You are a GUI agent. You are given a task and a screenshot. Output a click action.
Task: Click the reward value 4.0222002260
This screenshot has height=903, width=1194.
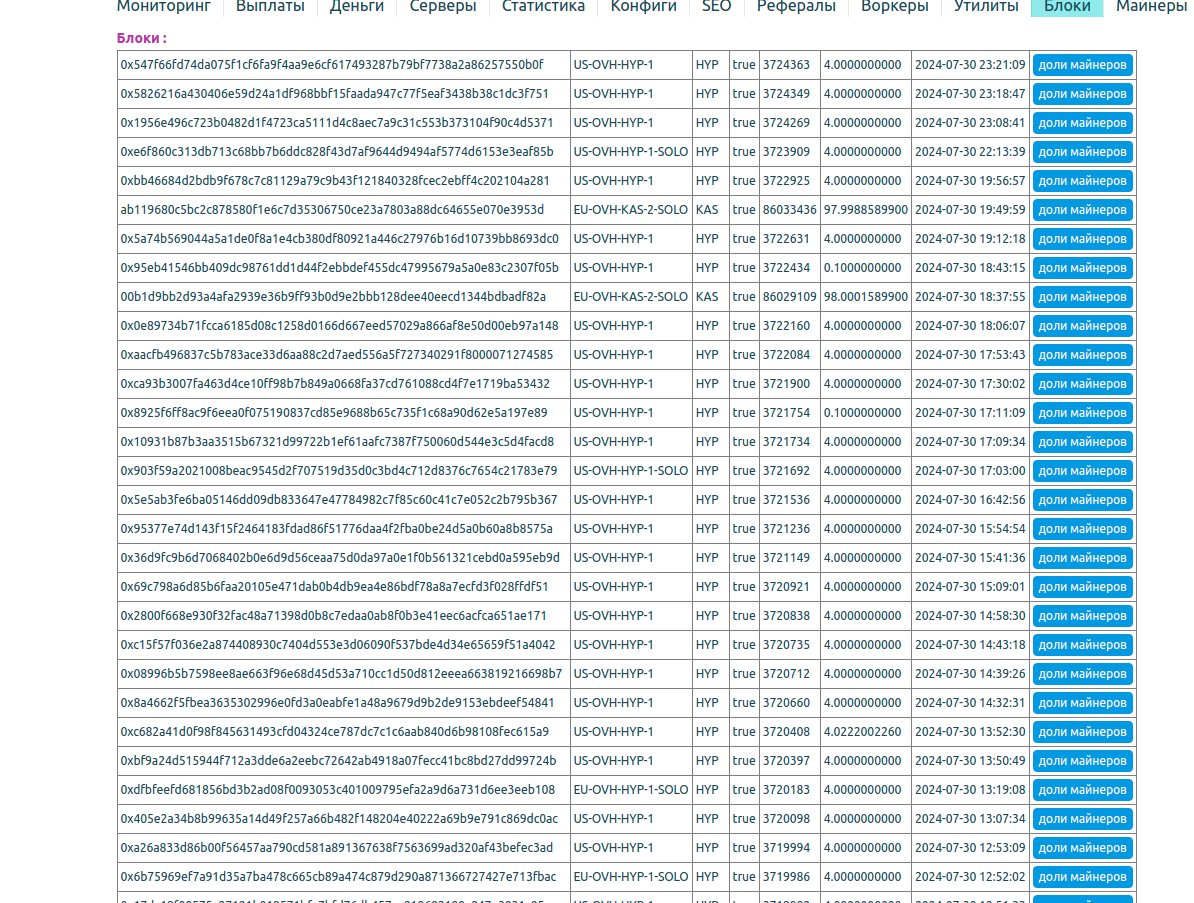pos(862,732)
